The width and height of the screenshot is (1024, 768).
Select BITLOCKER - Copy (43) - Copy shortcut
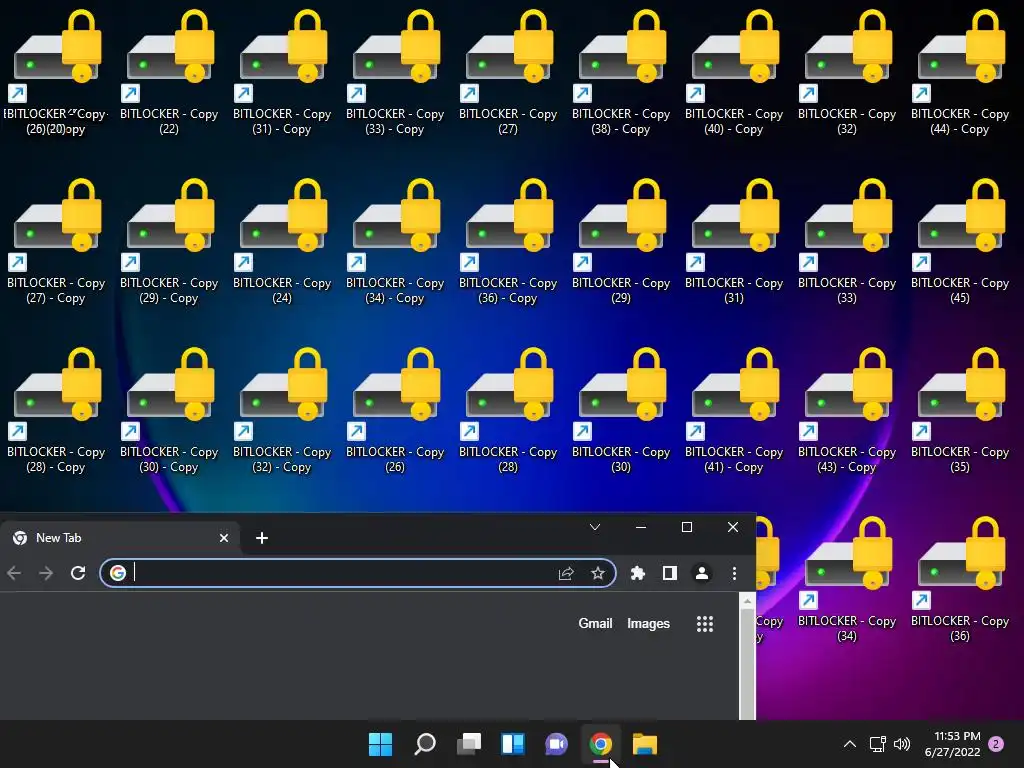[x=847, y=410]
